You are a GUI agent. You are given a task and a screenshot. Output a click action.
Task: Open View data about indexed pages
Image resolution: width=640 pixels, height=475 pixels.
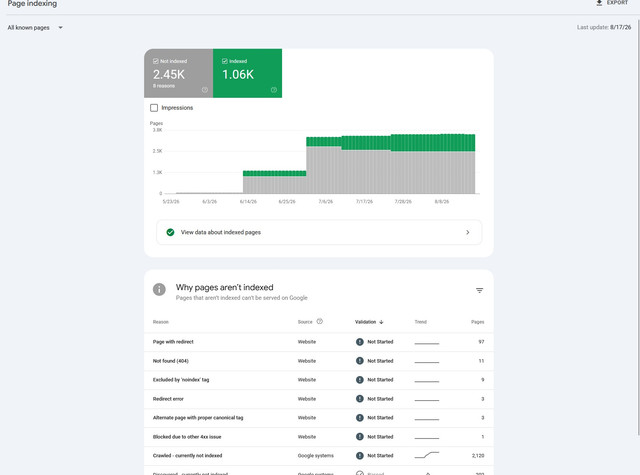pos(319,232)
